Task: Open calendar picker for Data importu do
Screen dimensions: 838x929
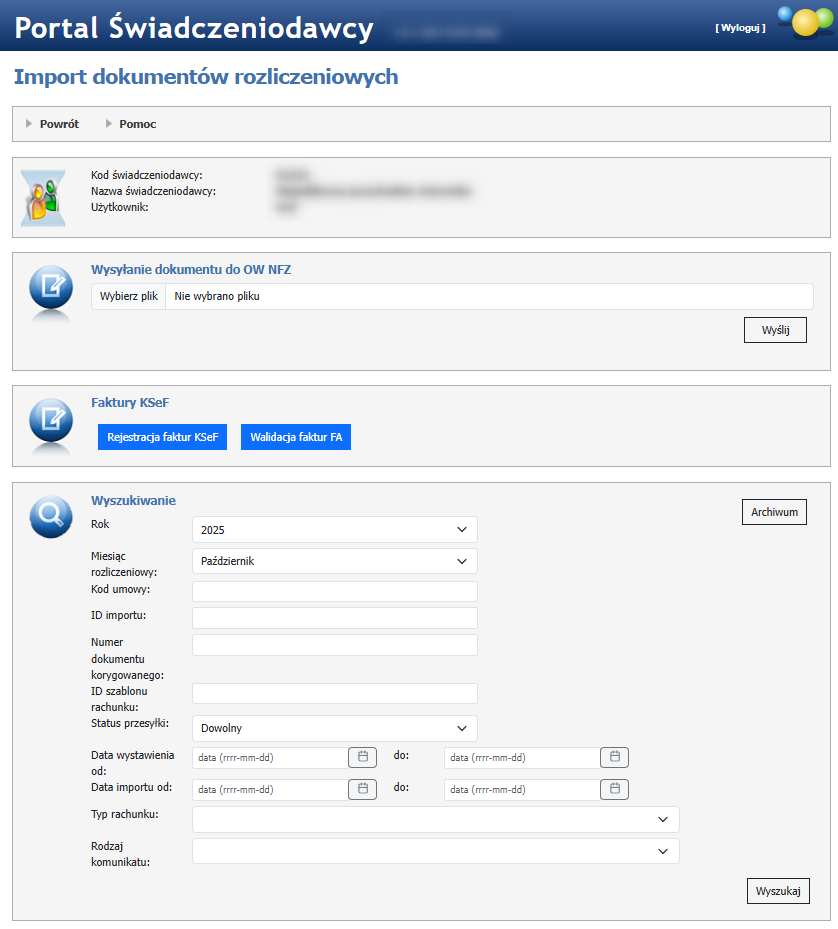Action: pyautogui.click(x=614, y=789)
